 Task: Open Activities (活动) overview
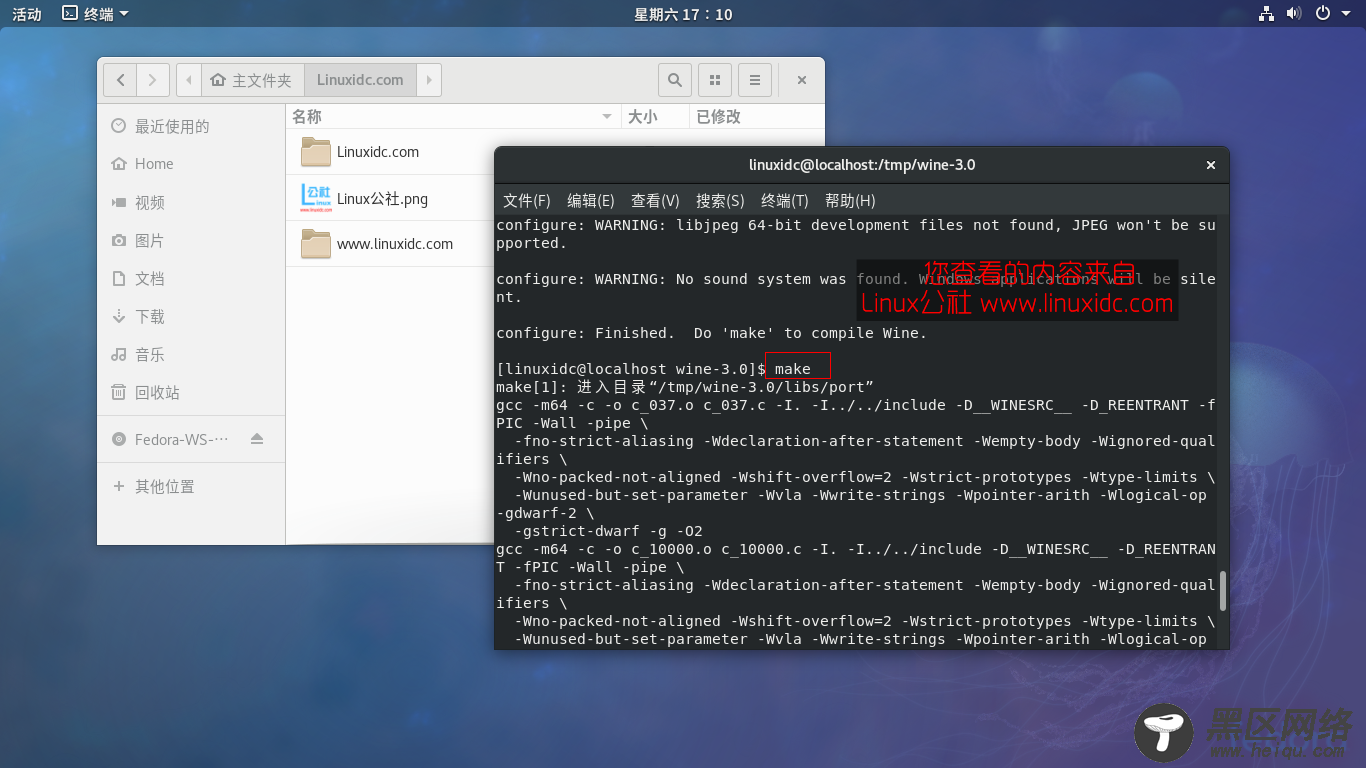point(27,14)
